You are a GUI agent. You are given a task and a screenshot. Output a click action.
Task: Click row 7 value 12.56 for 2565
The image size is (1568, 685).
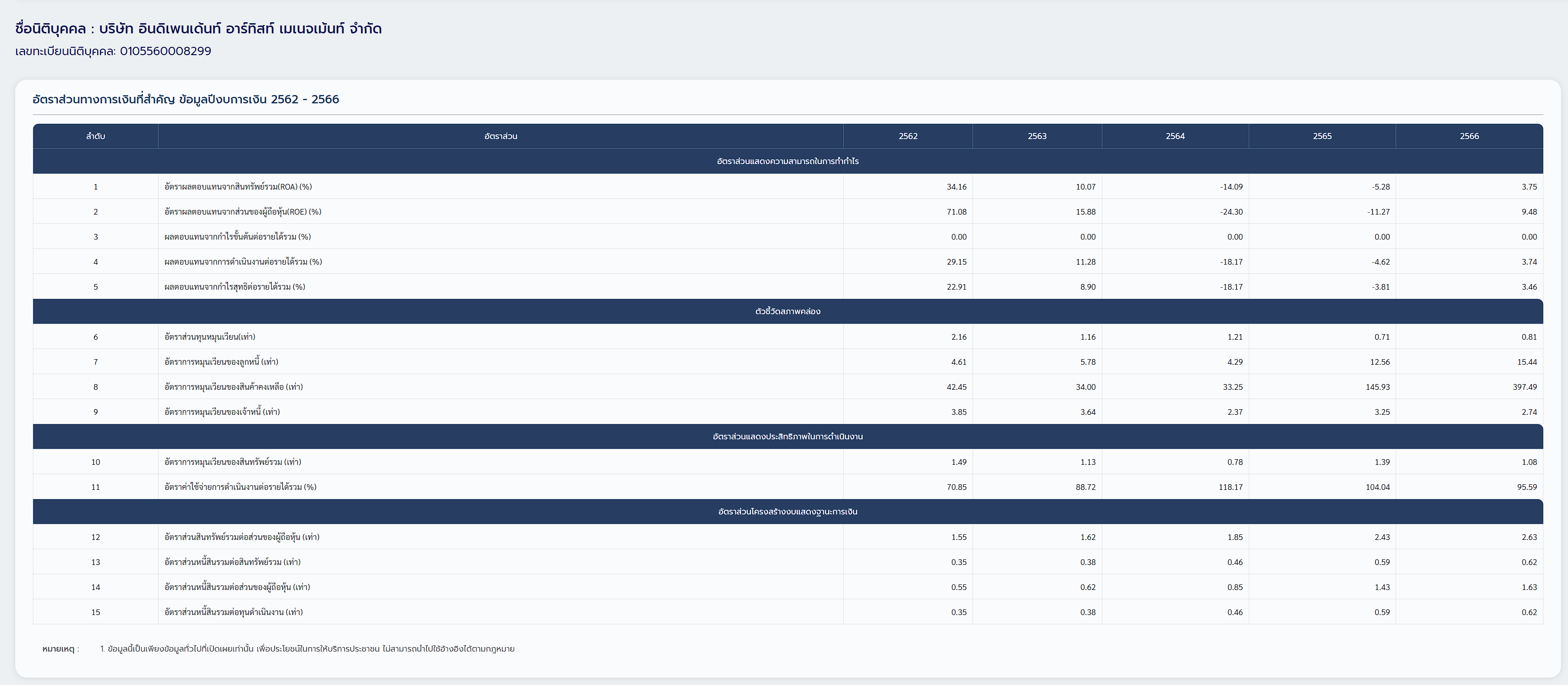tap(1380, 362)
